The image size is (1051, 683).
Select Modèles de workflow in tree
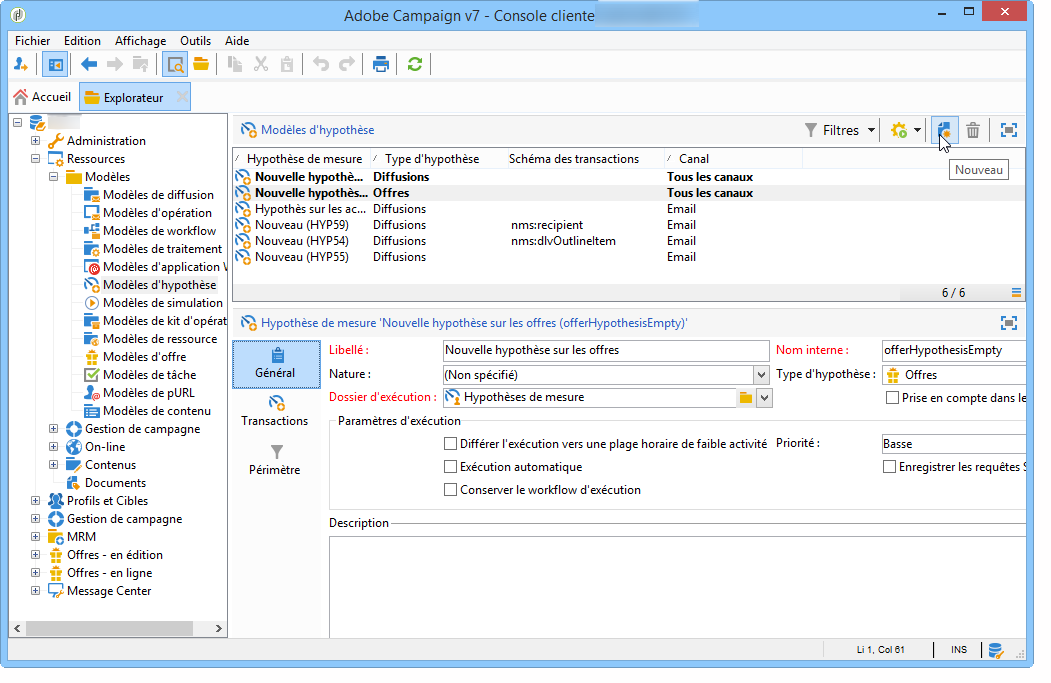(160, 231)
